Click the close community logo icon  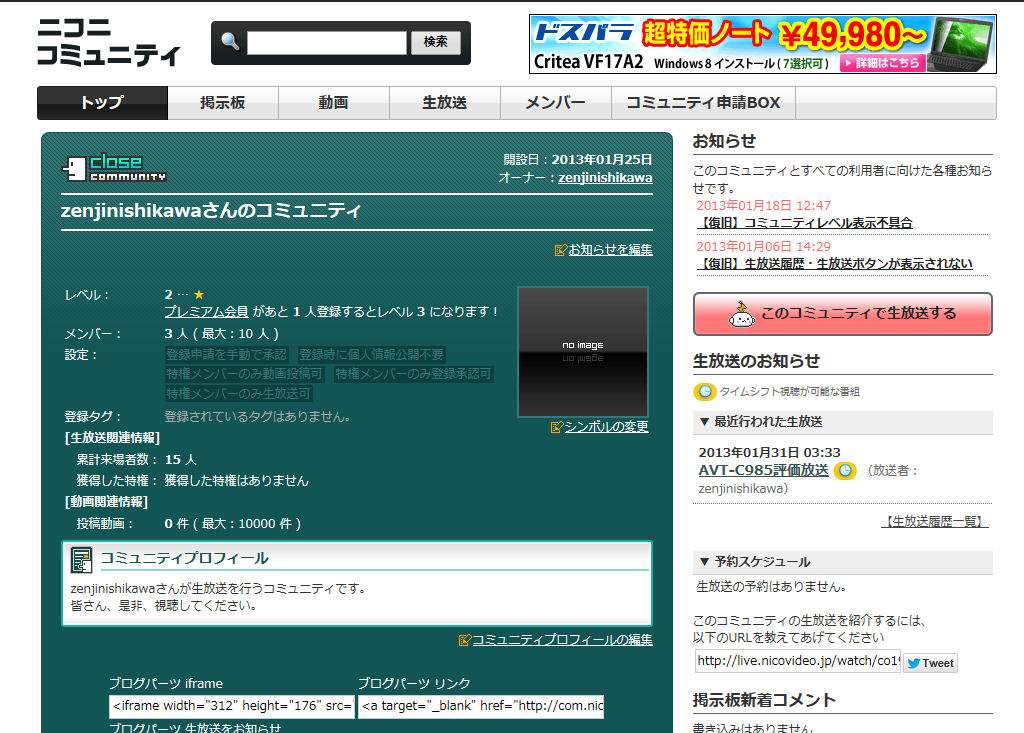tap(114, 168)
